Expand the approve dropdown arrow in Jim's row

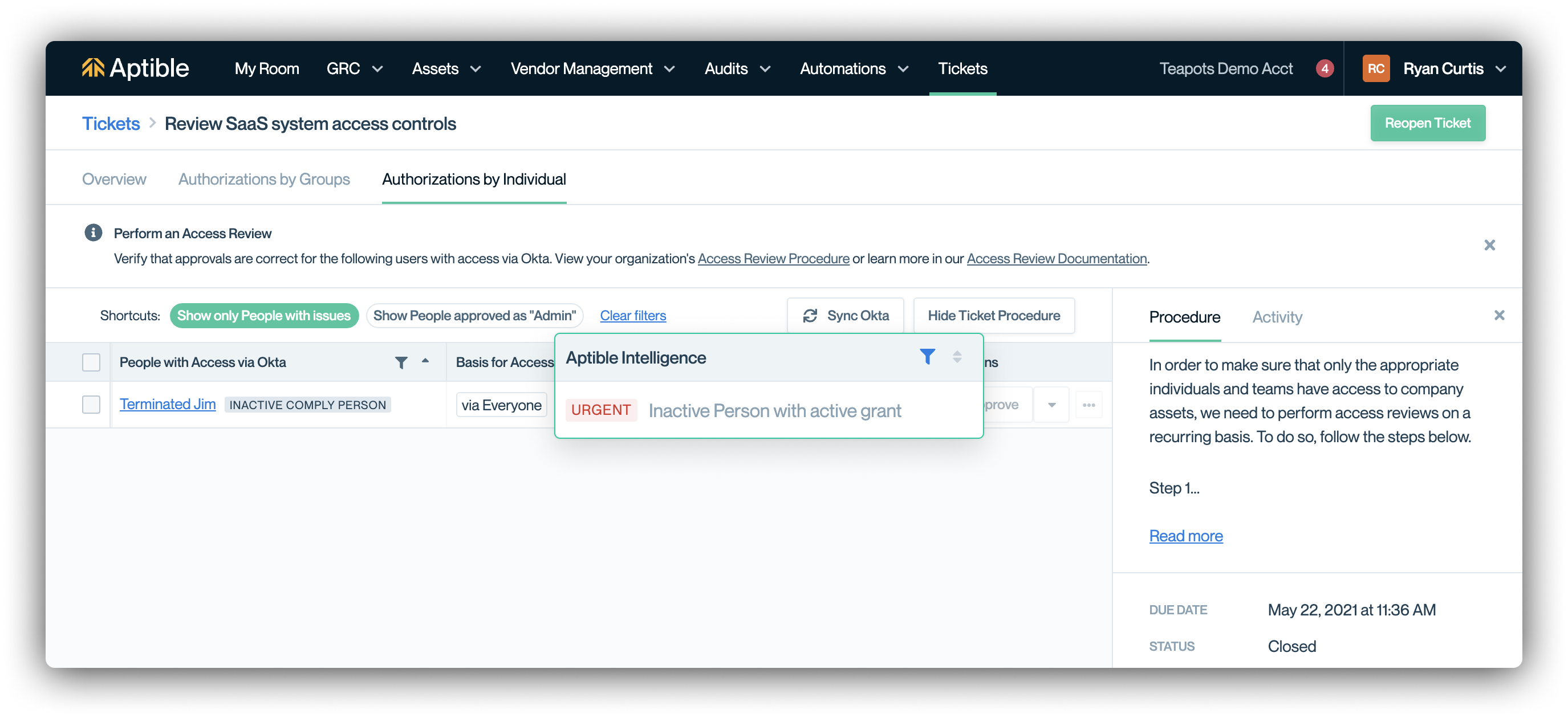pos(1051,405)
